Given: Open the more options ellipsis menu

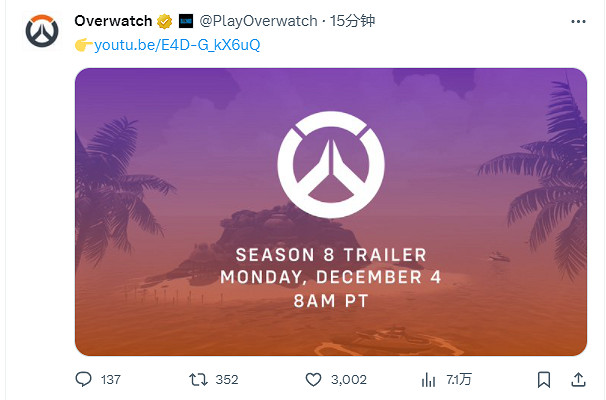Looking at the screenshot, I should (x=578, y=20).
